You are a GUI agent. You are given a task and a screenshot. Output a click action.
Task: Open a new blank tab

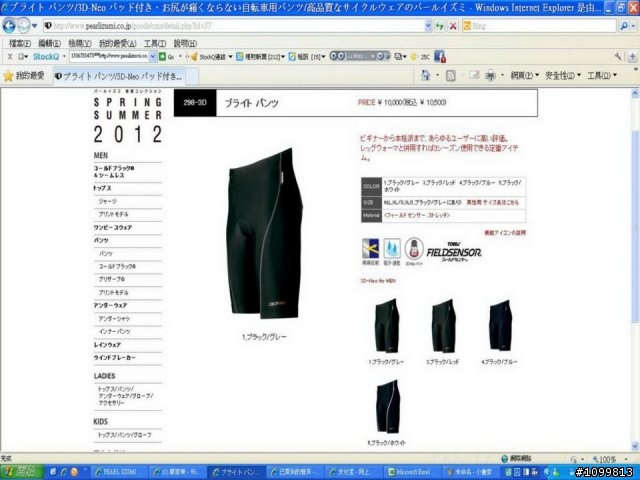pyautogui.click(x=192, y=76)
